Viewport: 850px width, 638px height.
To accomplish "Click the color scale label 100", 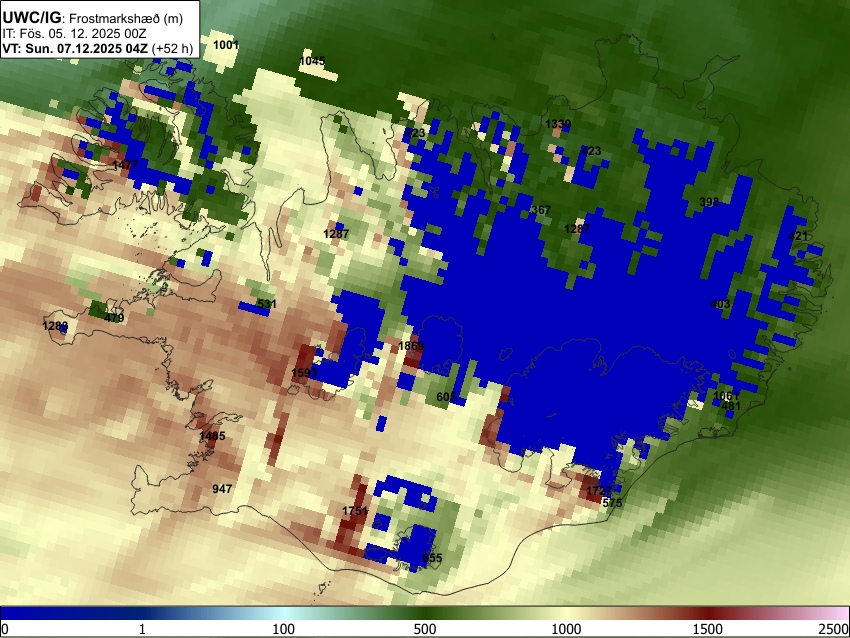I will click(284, 629).
